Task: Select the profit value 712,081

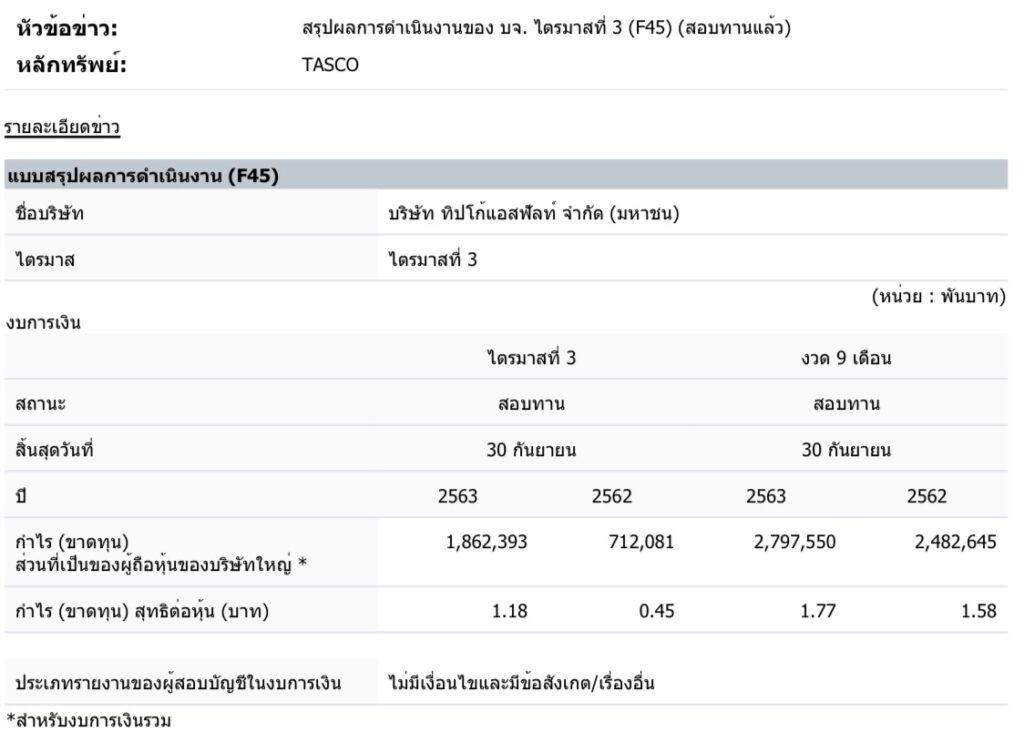Action: (x=641, y=542)
